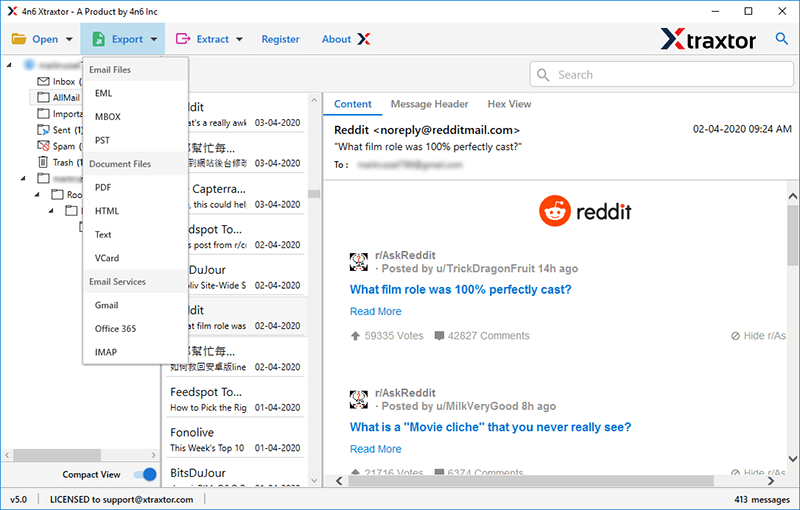Choose HTML export format
Image resolution: width=800 pixels, height=510 pixels.
click(x=135, y=211)
